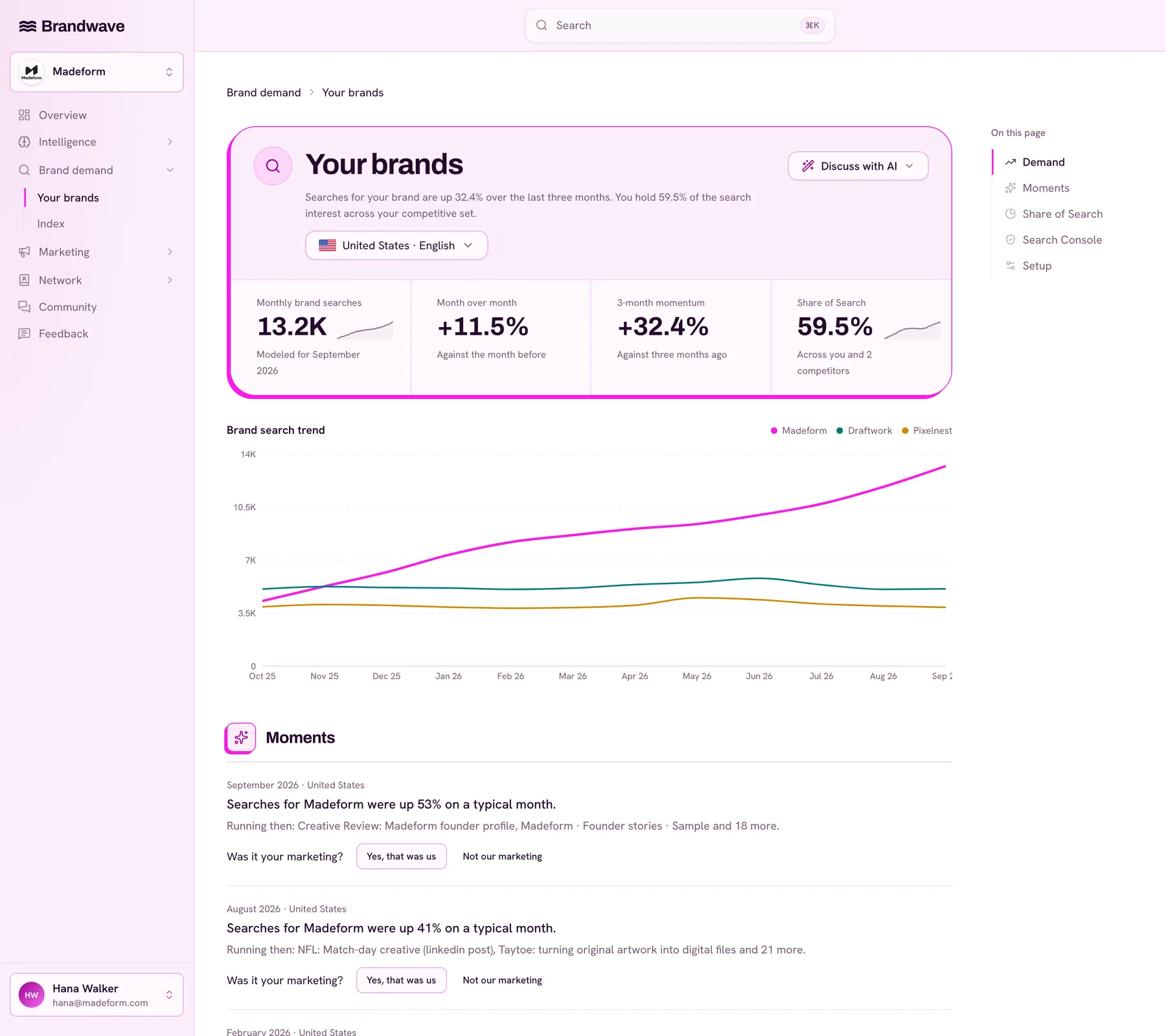Viewport: 1166px width, 1036px height.
Task: Click Brand demand breadcrumb link
Action: [264, 93]
